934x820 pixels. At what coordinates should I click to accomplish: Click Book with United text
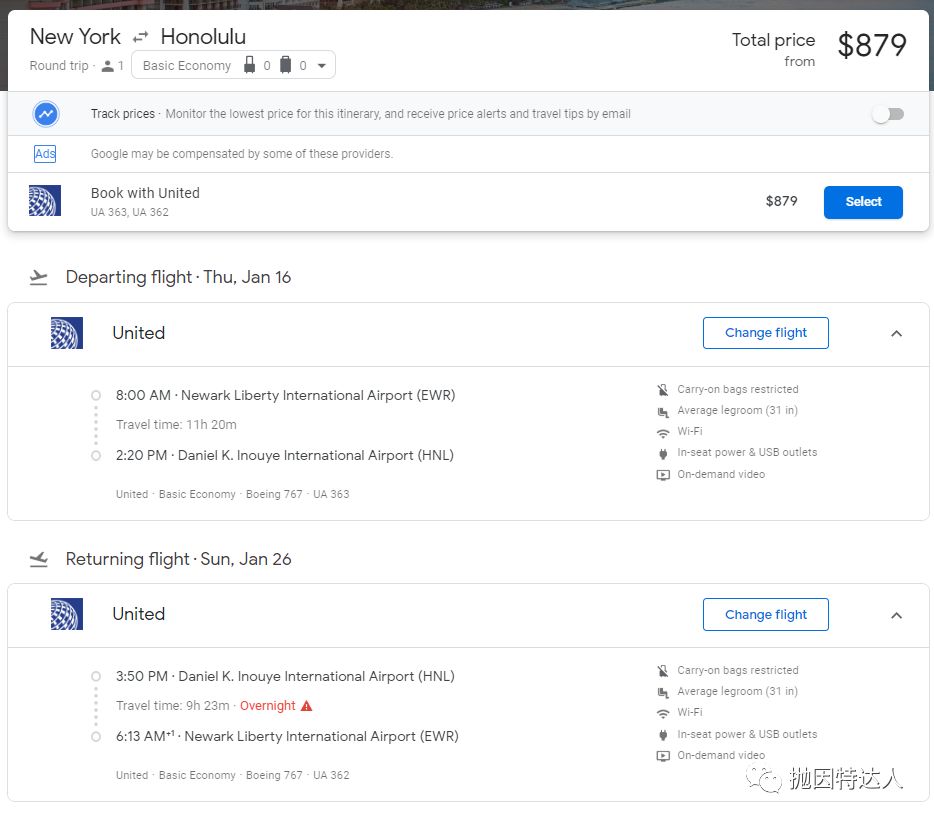pos(145,193)
